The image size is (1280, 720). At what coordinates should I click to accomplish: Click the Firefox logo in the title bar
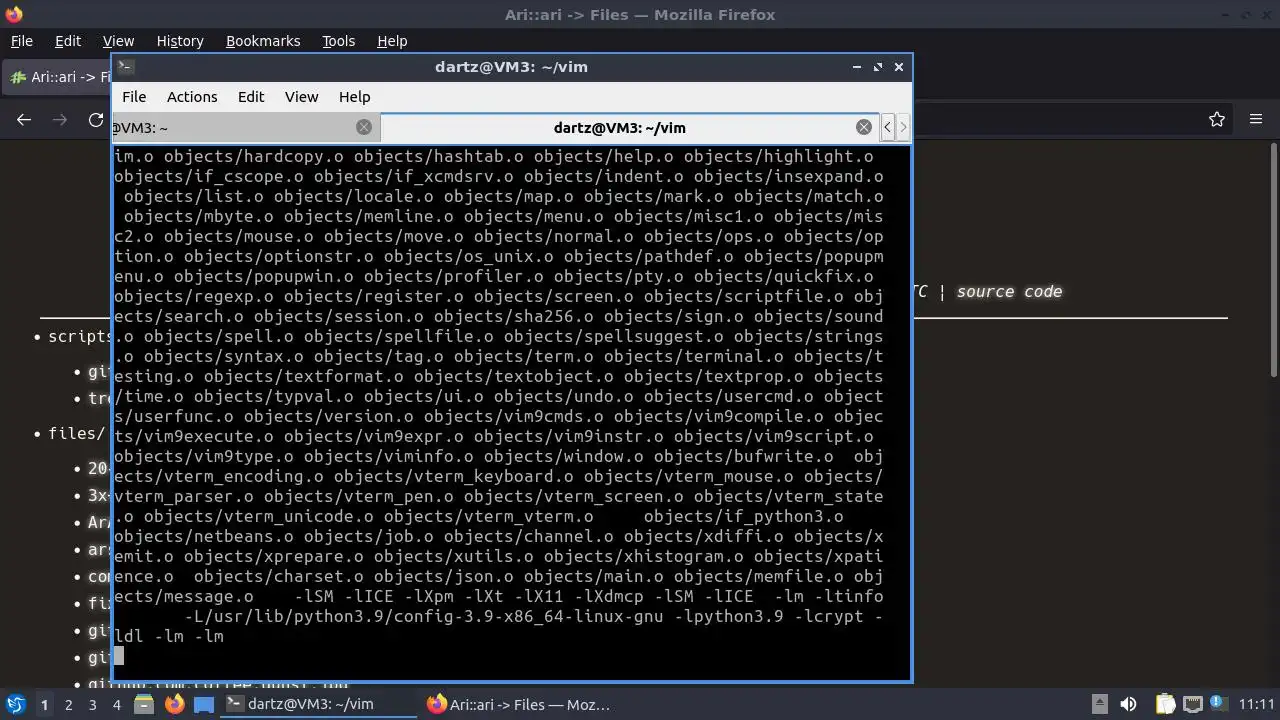click(12, 14)
